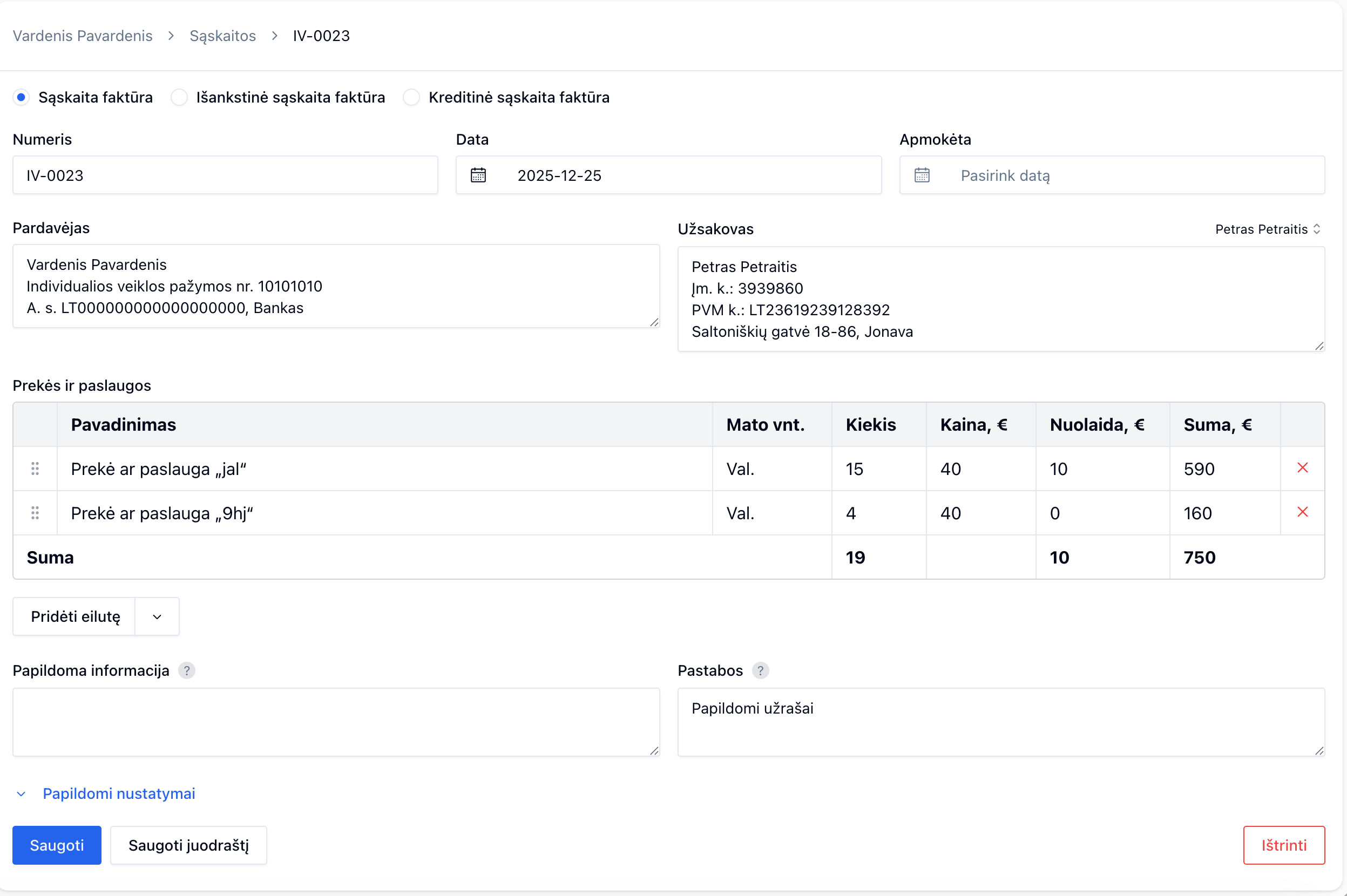Viewport: 1347px width, 896px height.
Task: Delete the row with sum 590
Action: click(x=1302, y=468)
